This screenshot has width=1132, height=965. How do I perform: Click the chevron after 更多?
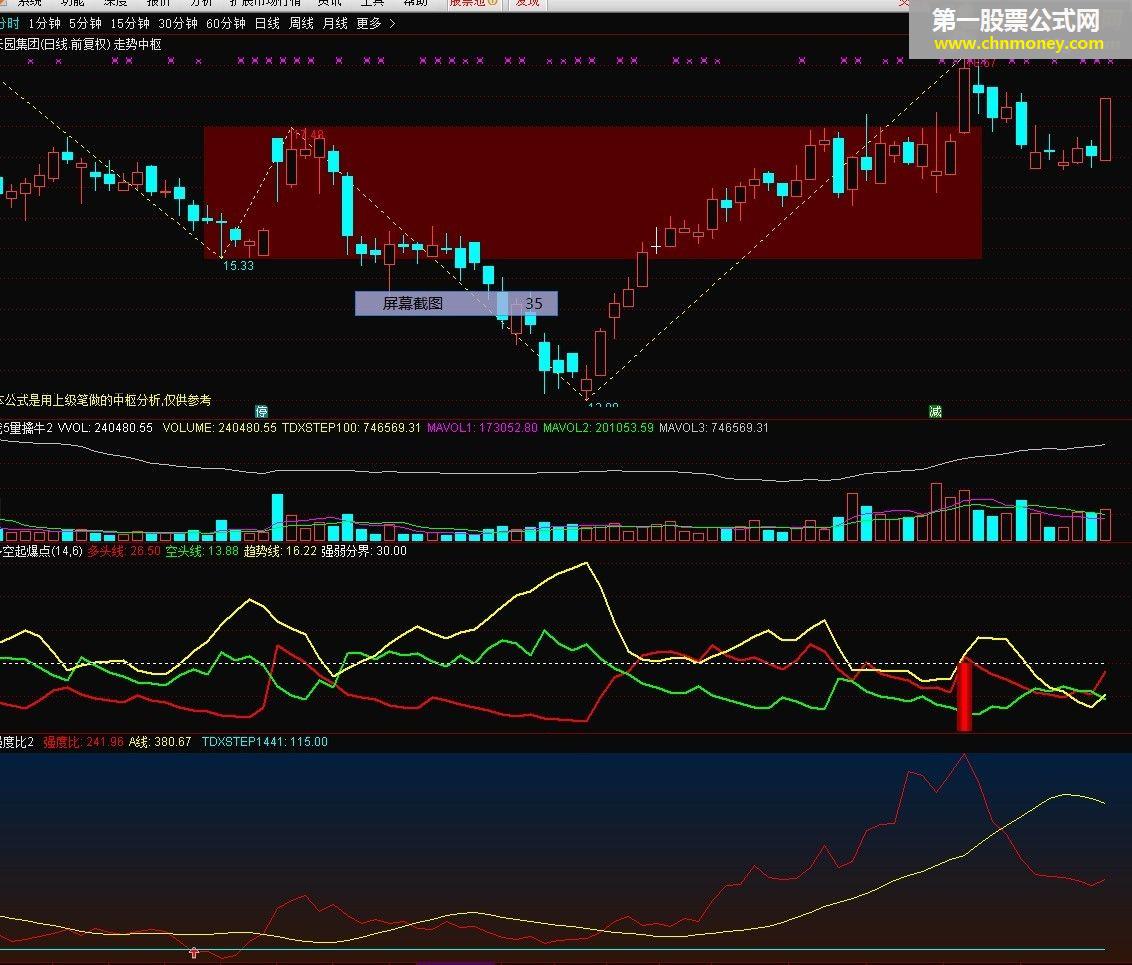pyautogui.click(x=392, y=24)
